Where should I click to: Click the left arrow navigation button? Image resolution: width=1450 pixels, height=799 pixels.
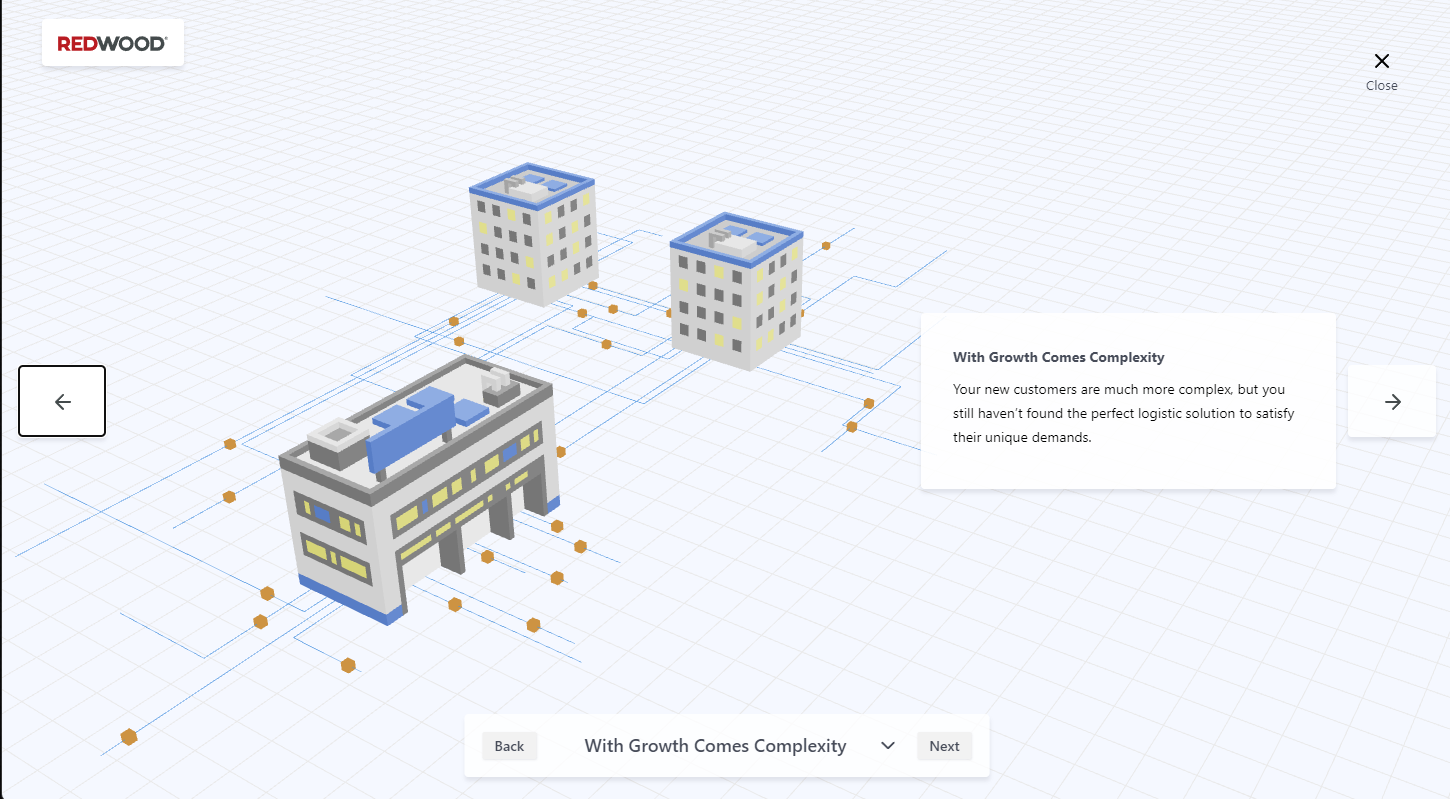62,401
